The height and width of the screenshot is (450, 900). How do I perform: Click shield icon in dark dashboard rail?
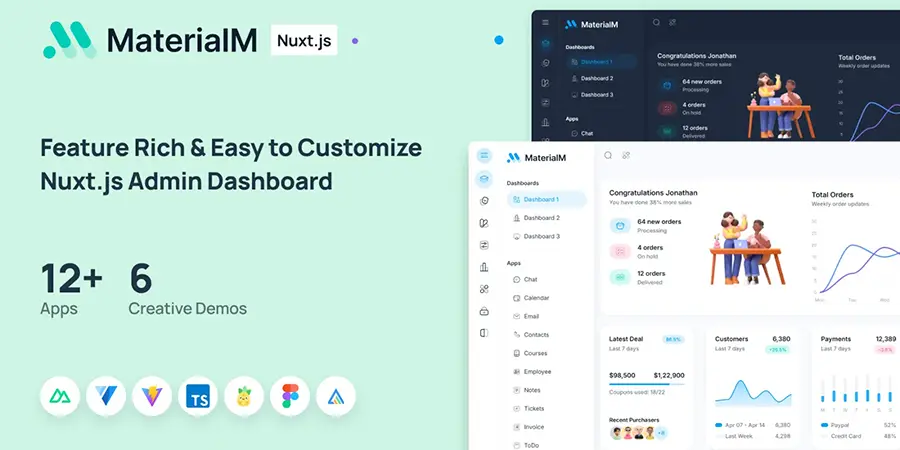(545, 63)
